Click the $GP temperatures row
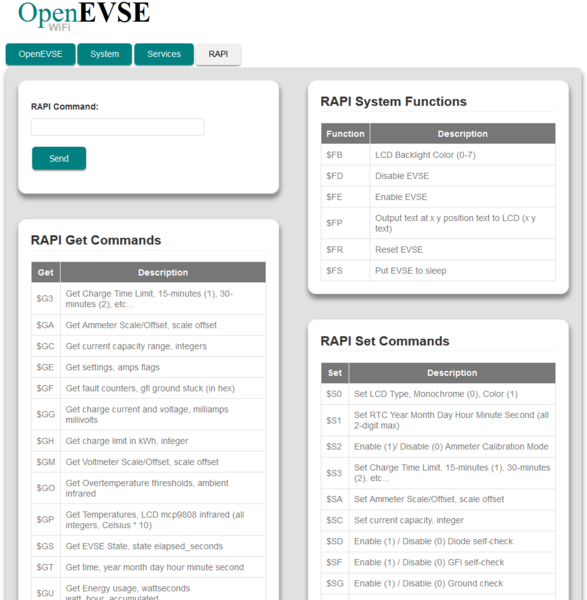 pos(148,520)
